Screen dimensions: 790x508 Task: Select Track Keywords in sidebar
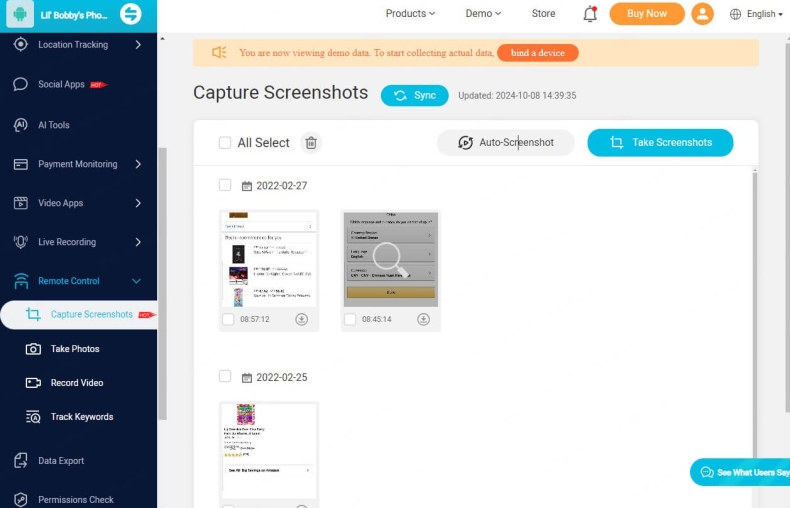[81, 417]
